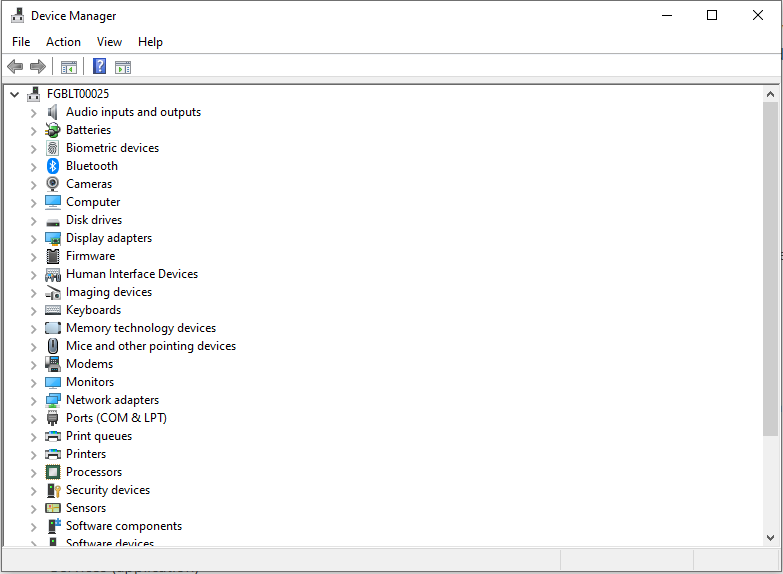Select the Security devices label

pyautogui.click(x=108, y=490)
